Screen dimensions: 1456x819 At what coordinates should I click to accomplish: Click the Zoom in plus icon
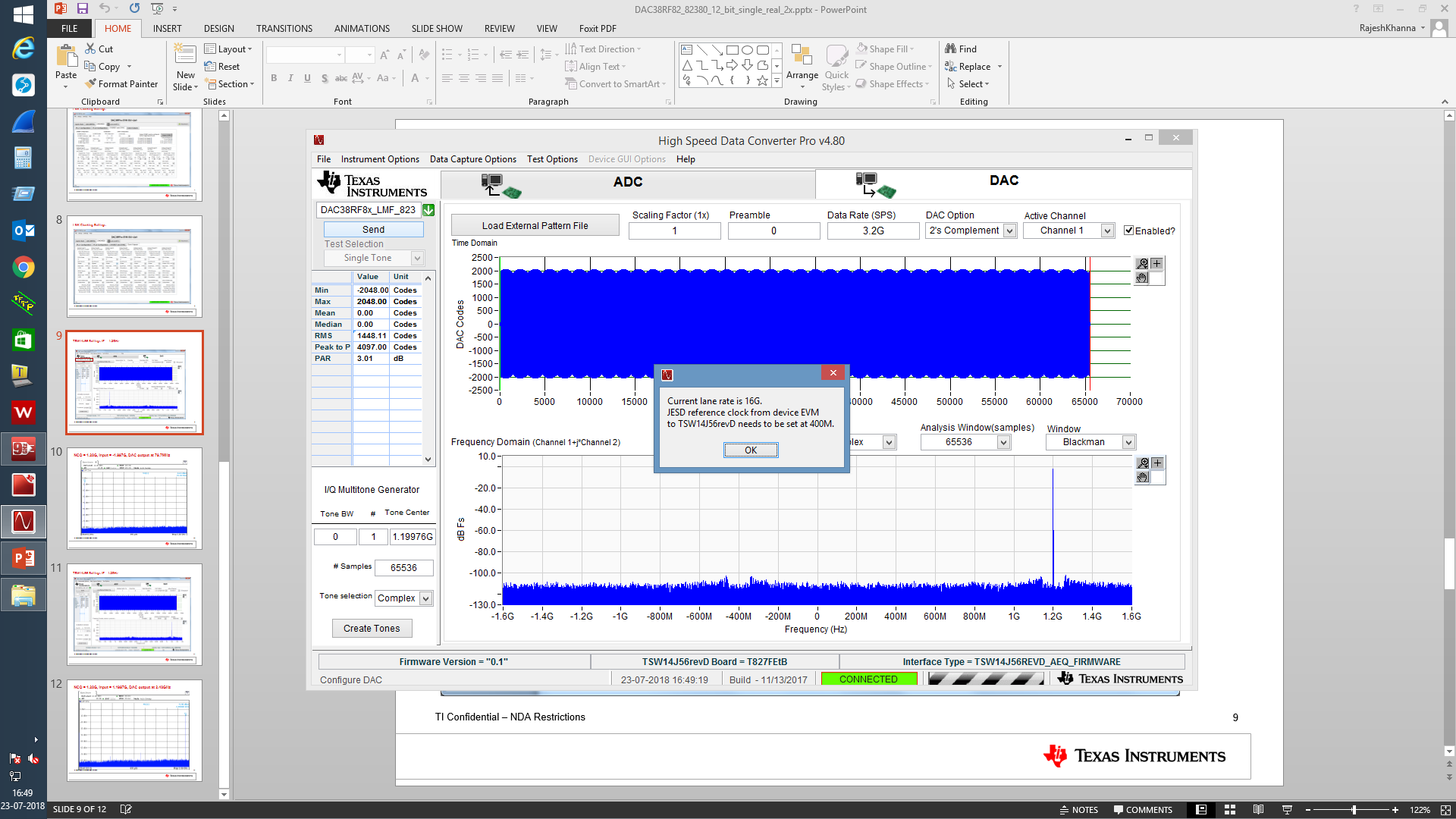tap(1395, 810)
